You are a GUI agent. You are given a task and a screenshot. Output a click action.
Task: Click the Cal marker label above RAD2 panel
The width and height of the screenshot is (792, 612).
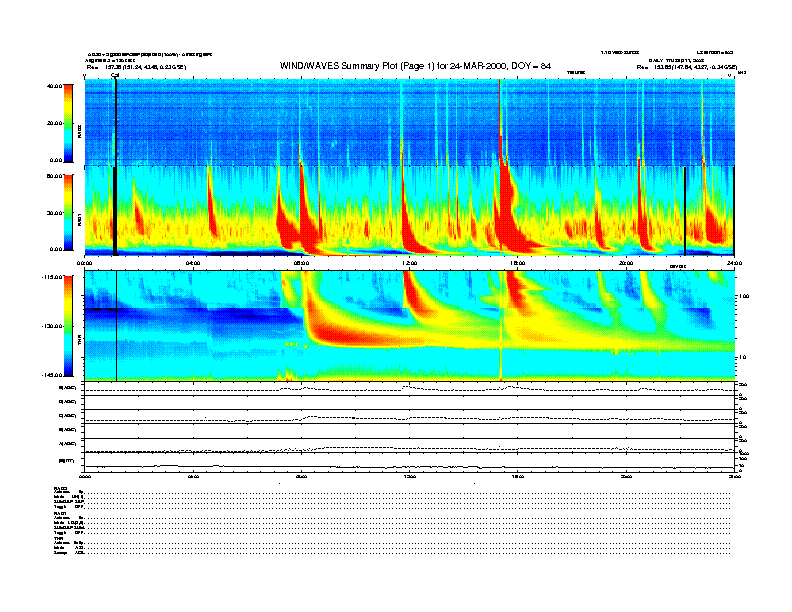pos(115,75)
